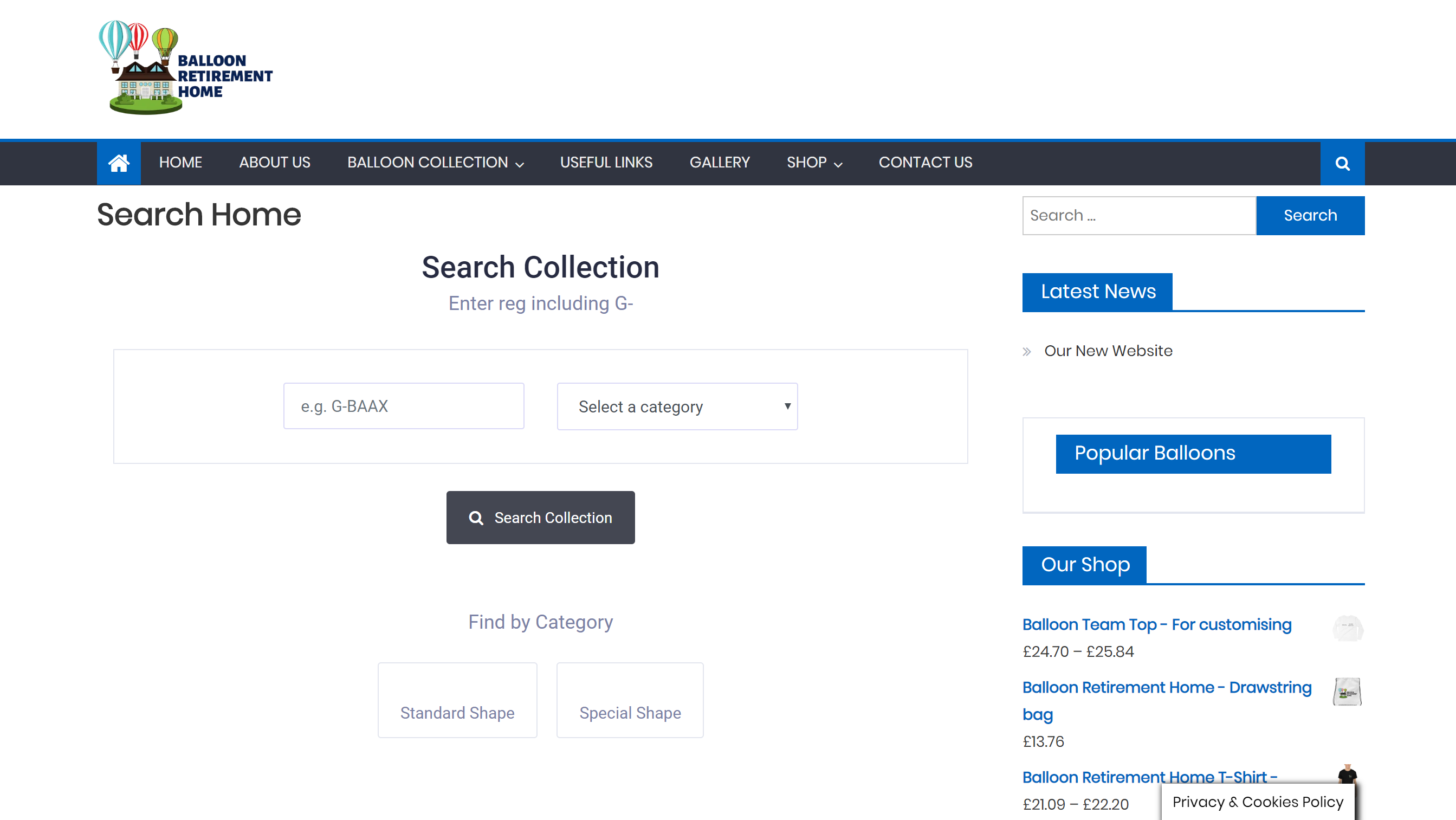The height and width of the screenshot is (820, 1456).
Task: Click the Enter reg including G- text
Action: 540,304
